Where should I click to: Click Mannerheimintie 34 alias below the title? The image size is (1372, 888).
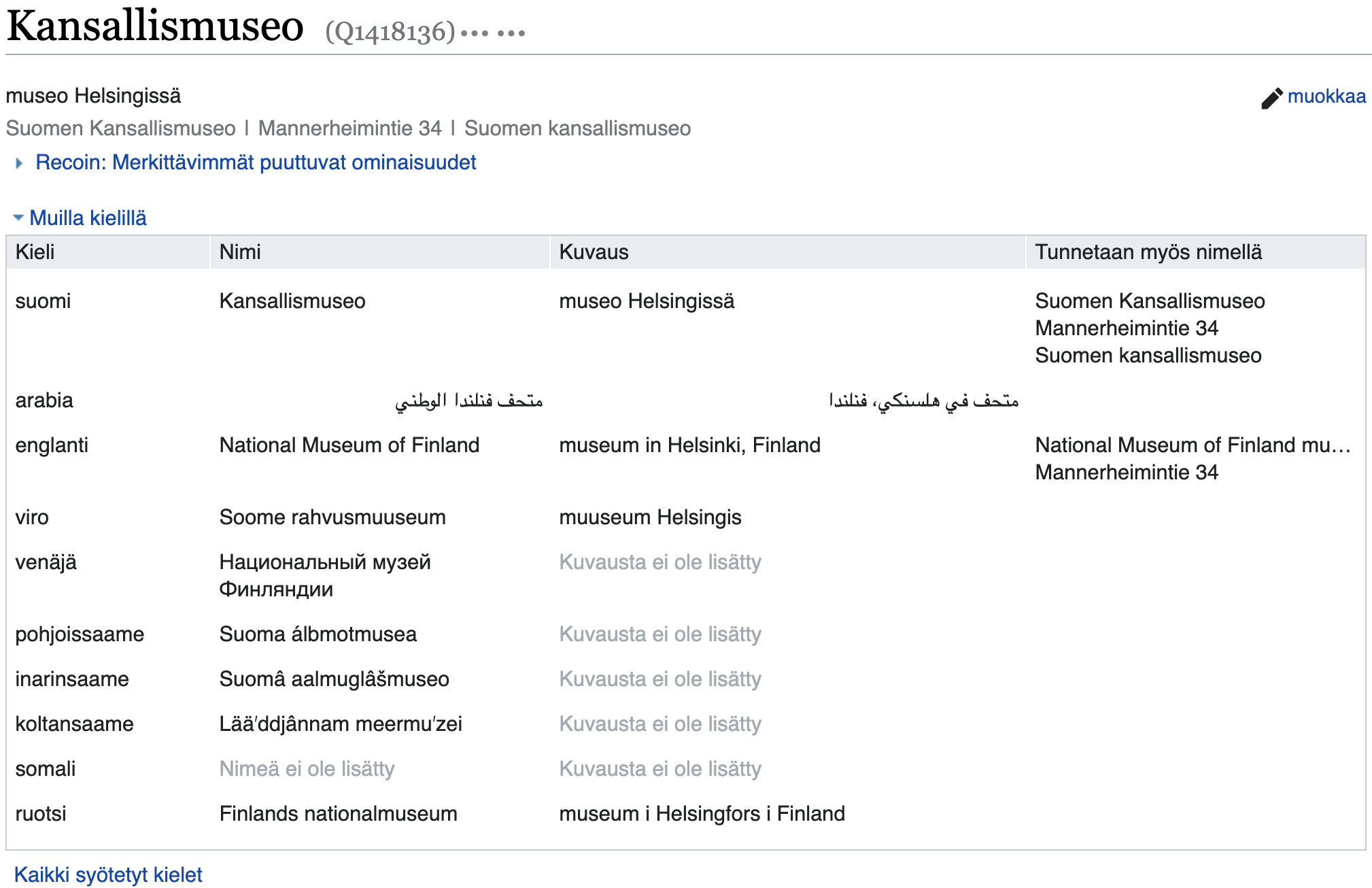350,129
